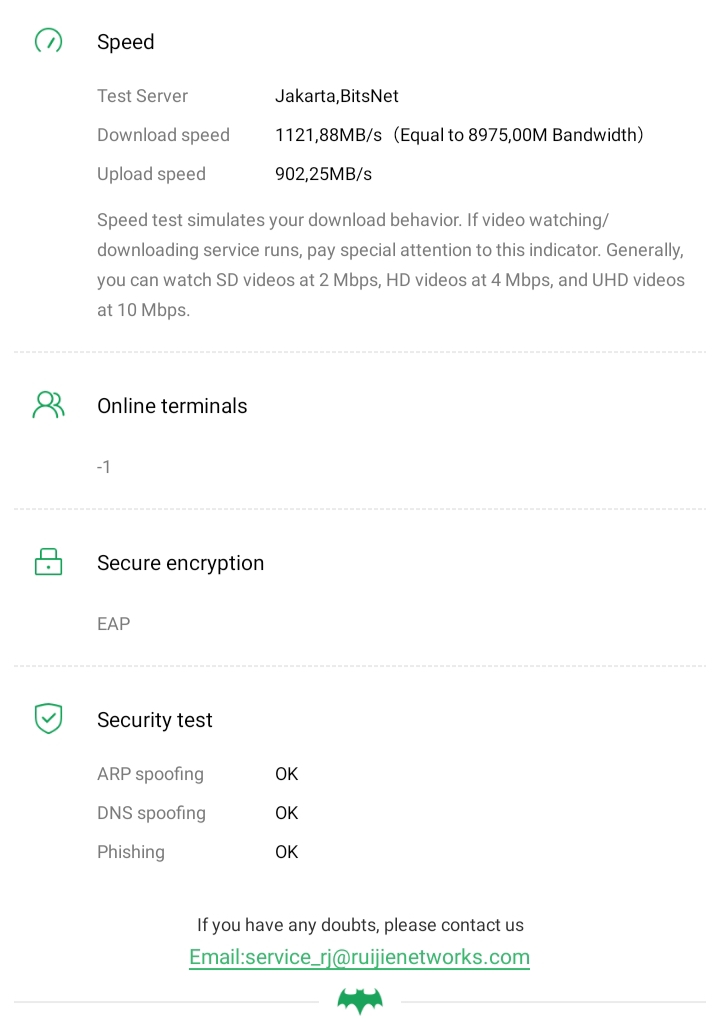
Task: Click the bat logo at bottom
Action: point(360,1000)
